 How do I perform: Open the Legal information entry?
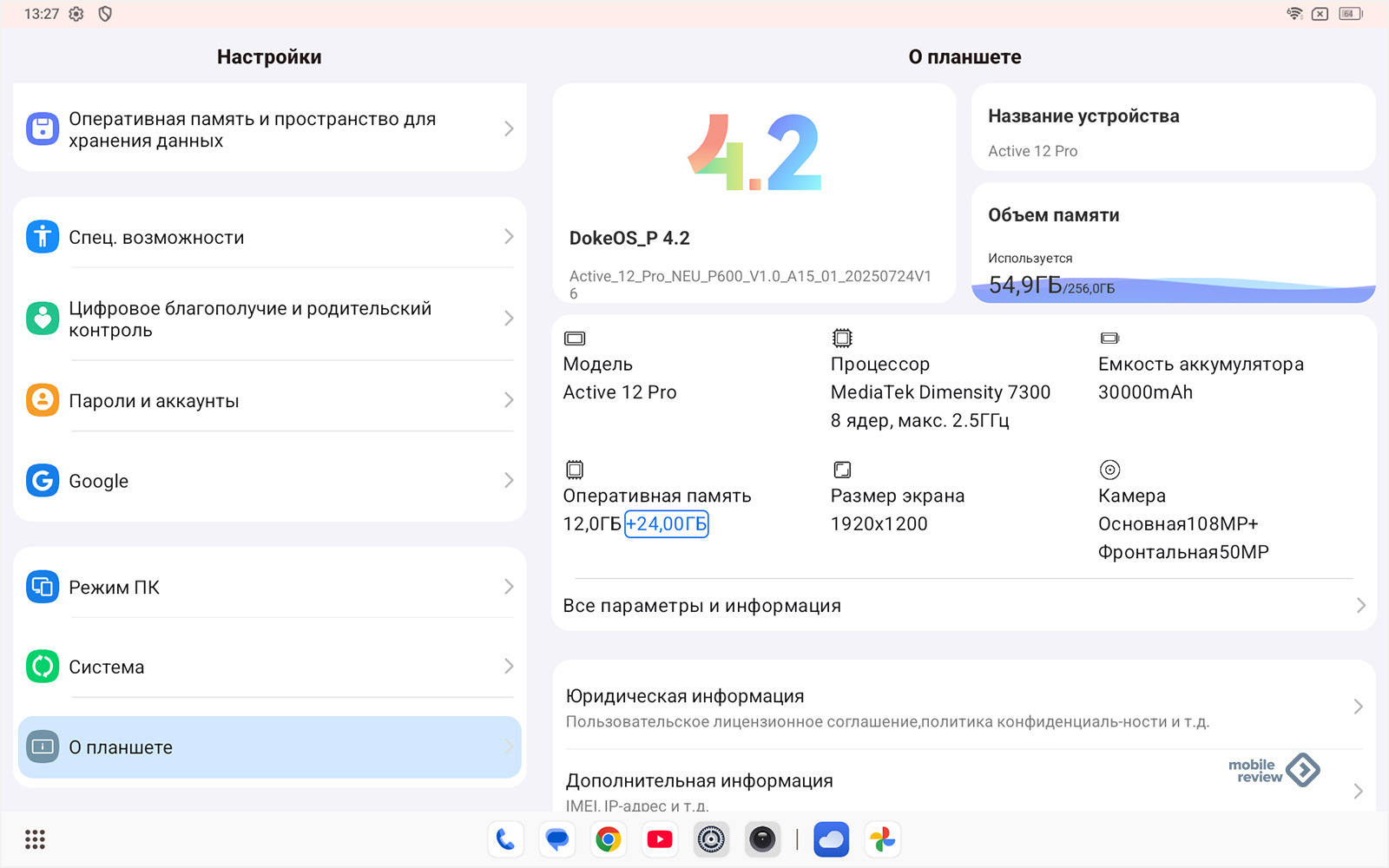(964, 707)
